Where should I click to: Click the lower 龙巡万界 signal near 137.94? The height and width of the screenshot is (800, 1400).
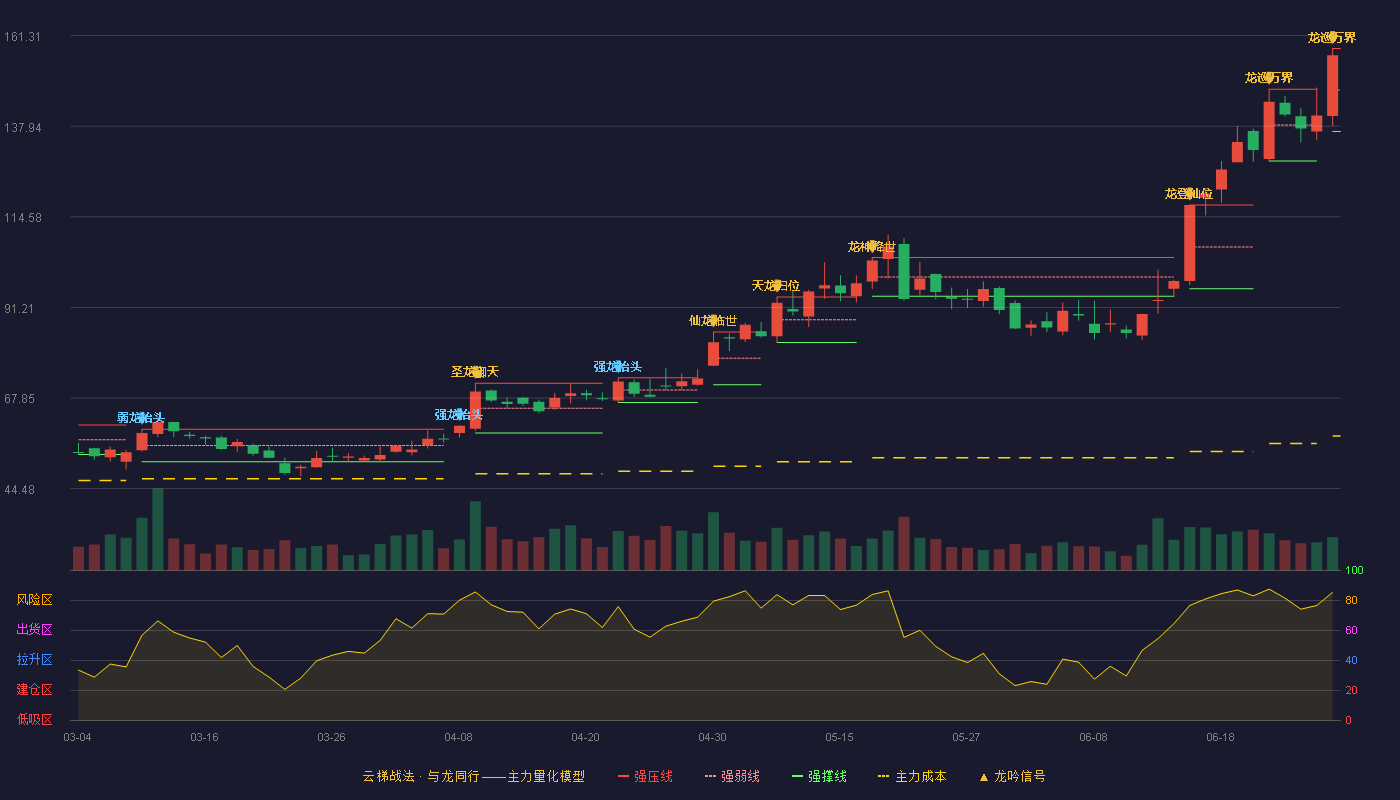point(1269,78)
